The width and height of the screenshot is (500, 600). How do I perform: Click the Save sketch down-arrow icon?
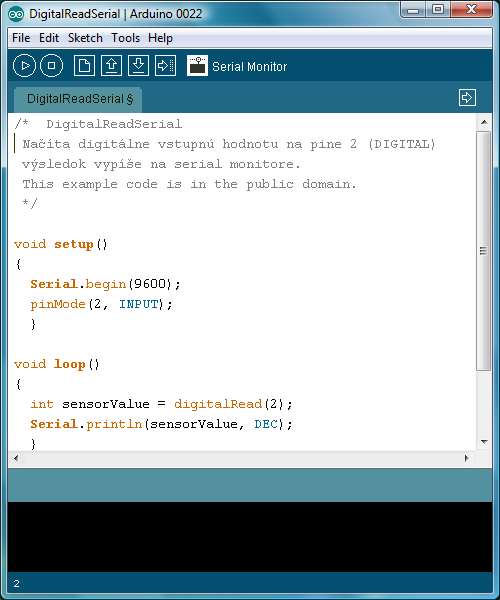tap(138, 66)
